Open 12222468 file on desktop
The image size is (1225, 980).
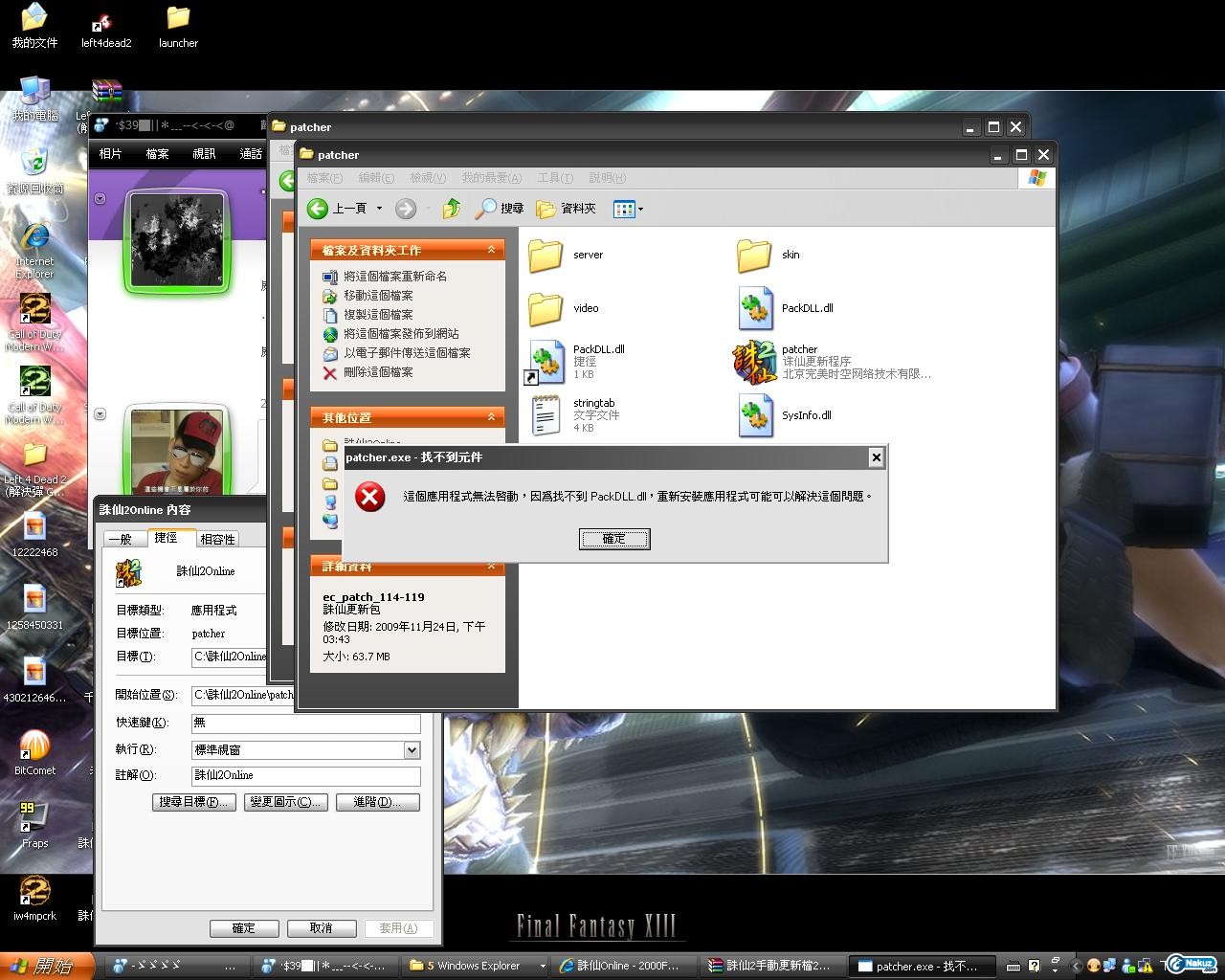34,534
